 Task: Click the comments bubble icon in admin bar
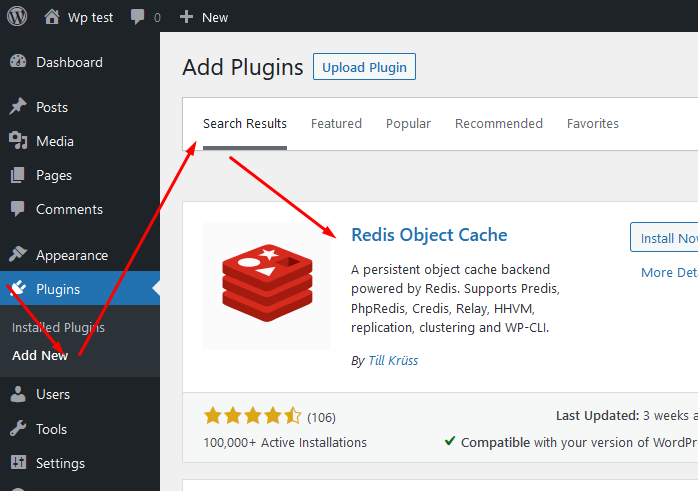click(139, 17)
